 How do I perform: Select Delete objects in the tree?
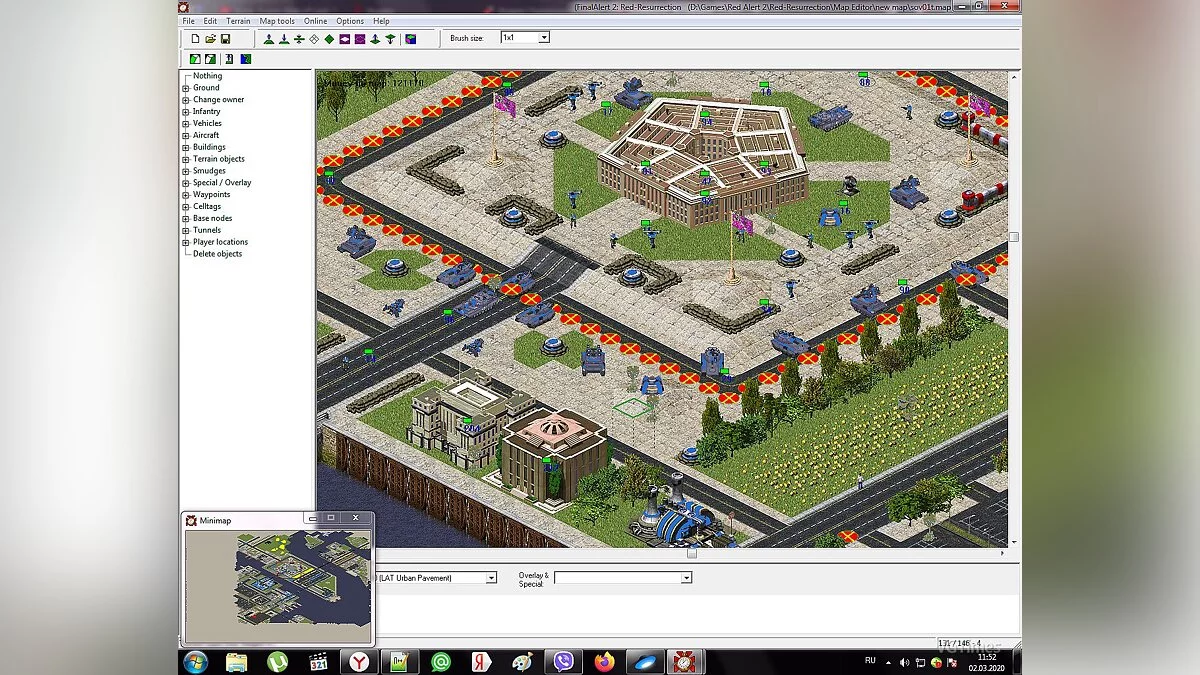tap(218, 253)
